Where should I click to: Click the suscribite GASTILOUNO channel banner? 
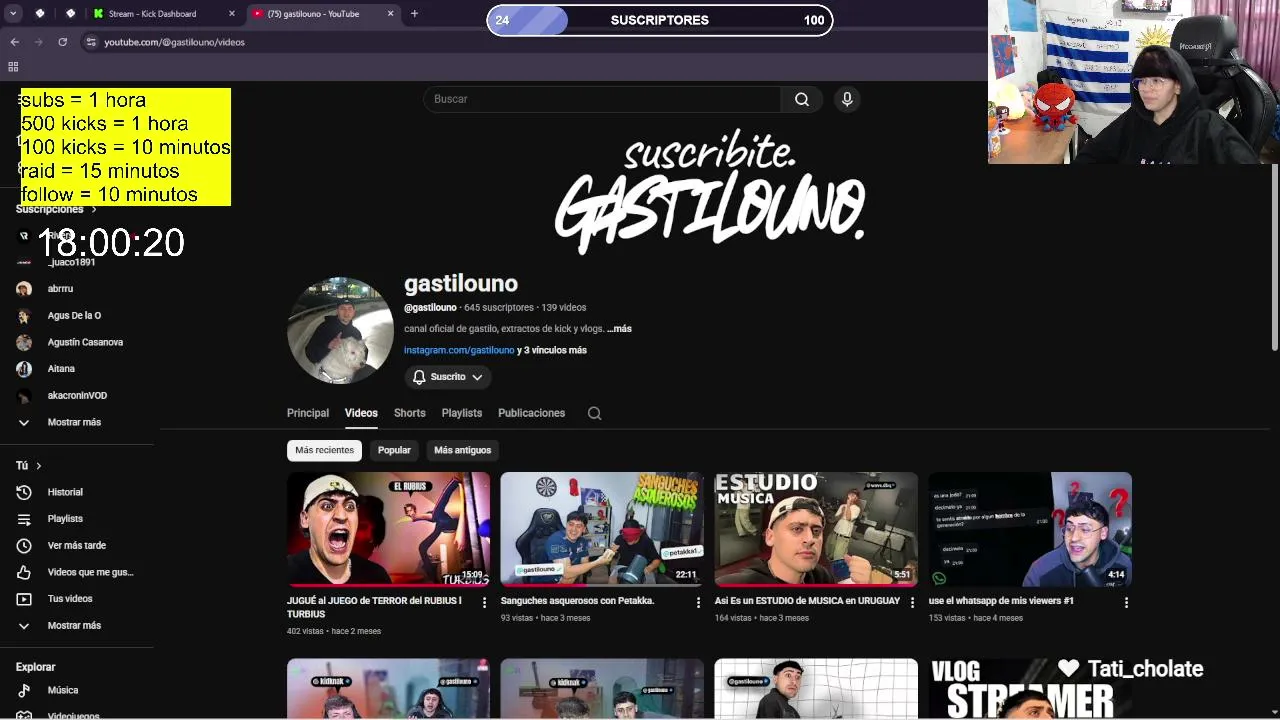click(710, 190)
